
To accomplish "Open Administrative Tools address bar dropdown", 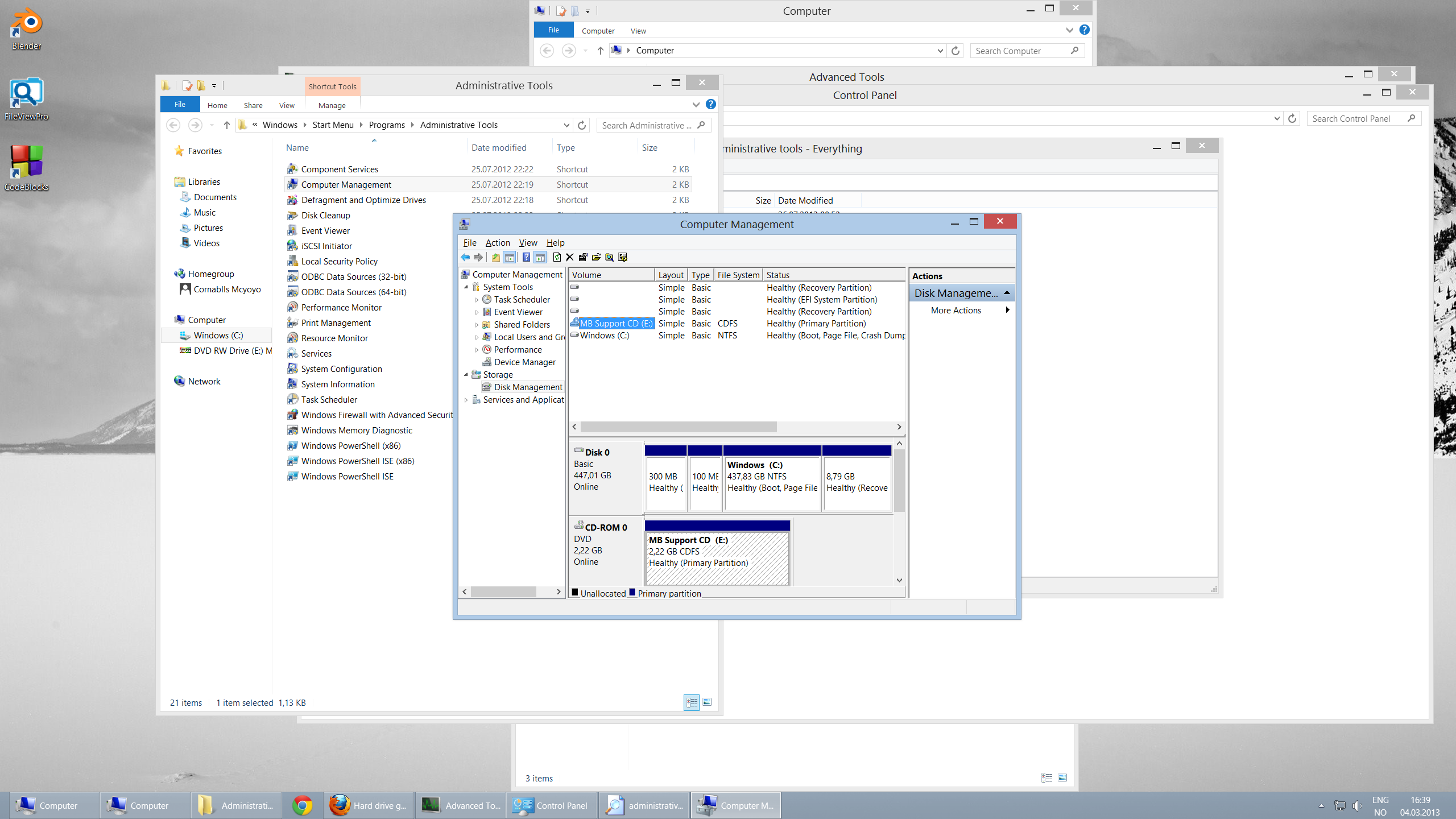I will (566, 125).
